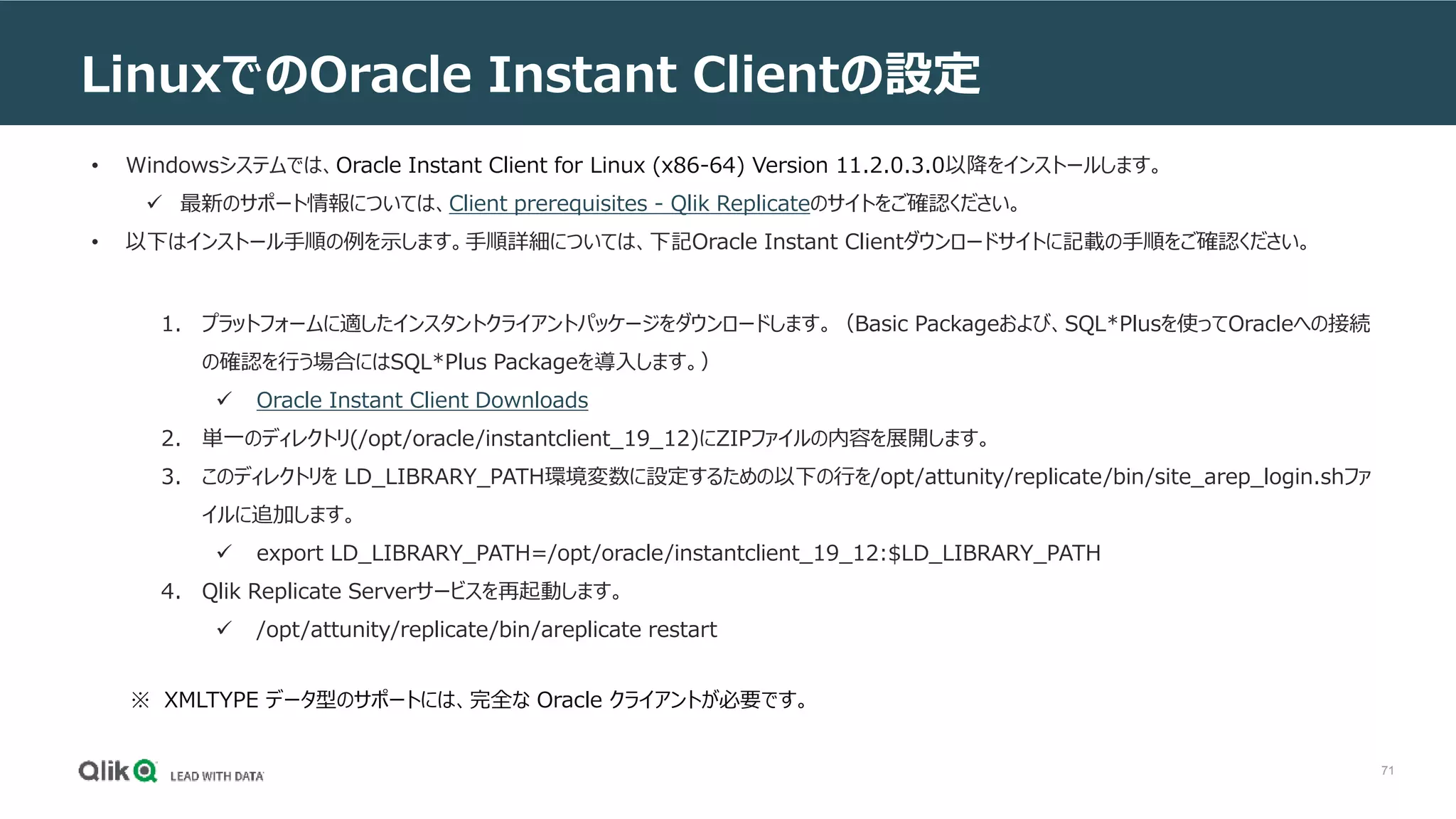The height and width of the screenshot is (819, 1456).
Task: Click the LEAD WITH DATA tagline
Action: pyautogui.click(x=217, y=776)
